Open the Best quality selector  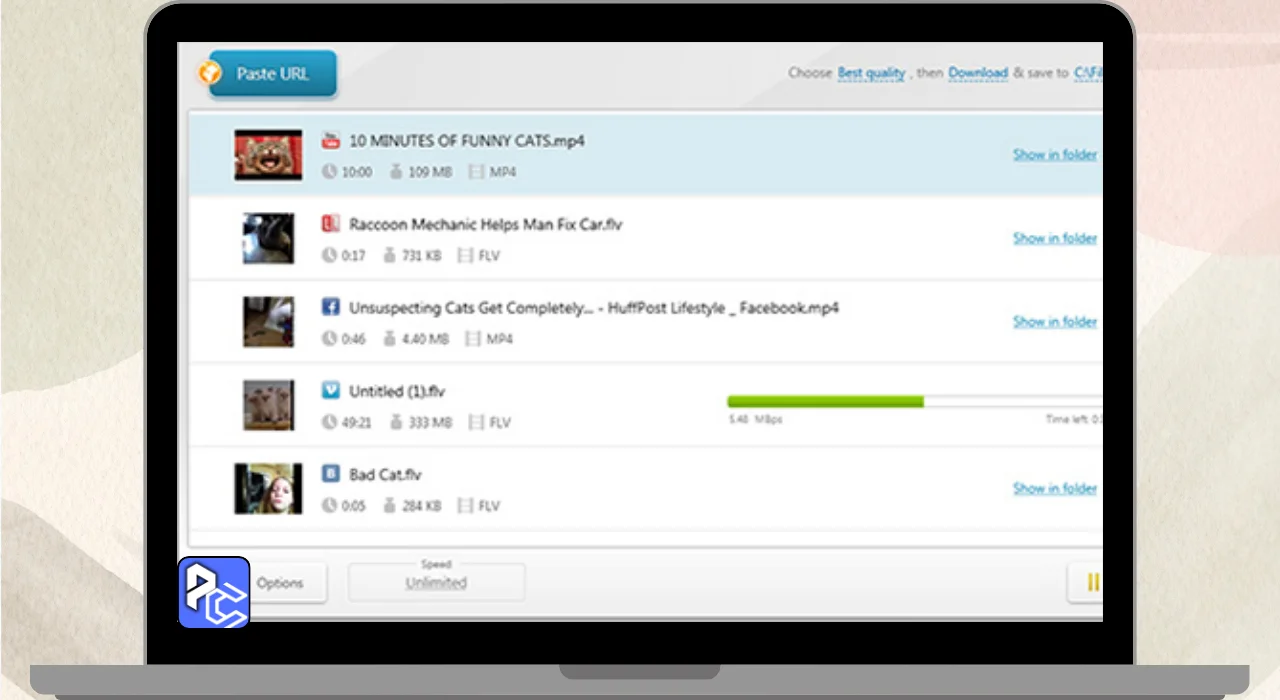click(871, 73)
